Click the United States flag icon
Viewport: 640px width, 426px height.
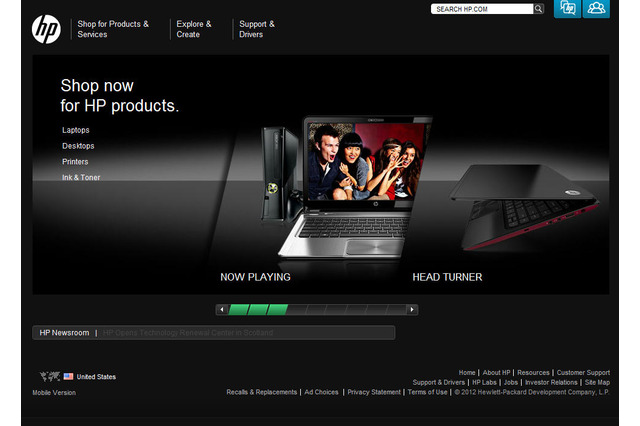[68, 376]
